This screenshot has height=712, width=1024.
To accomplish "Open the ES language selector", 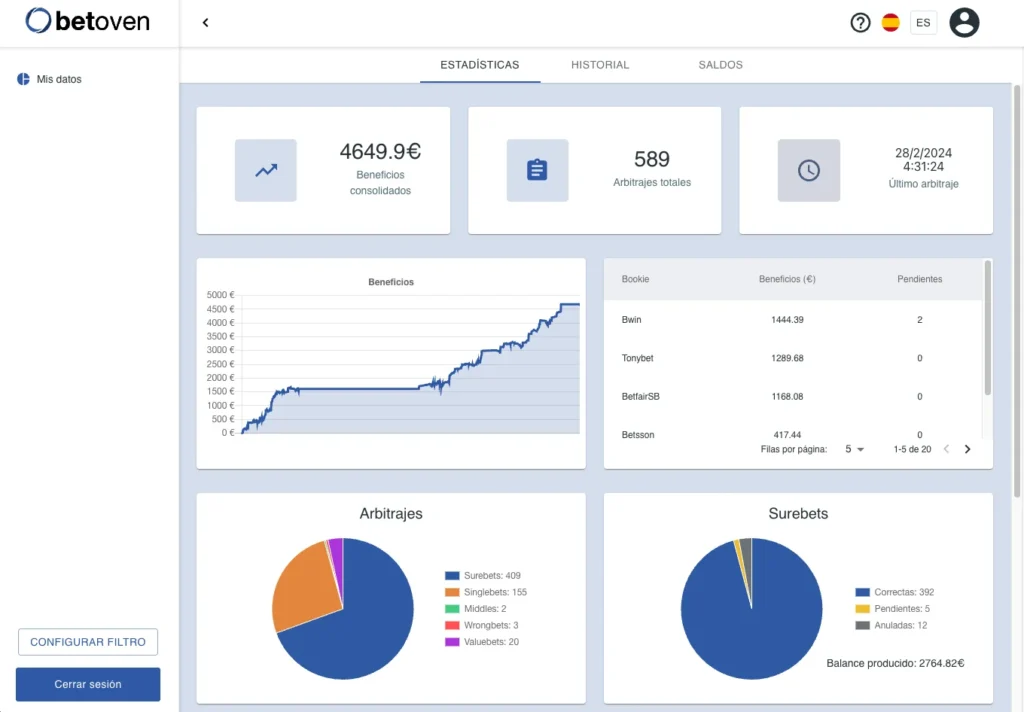I will pyautogui.click(x=923, y=22).
